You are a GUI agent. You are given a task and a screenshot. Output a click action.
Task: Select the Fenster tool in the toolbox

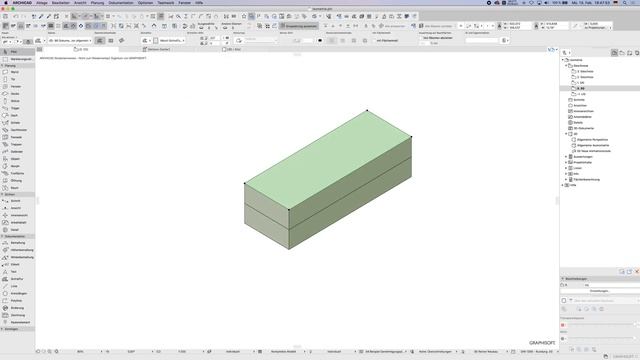pyautogui.click(x=17, y=87)
